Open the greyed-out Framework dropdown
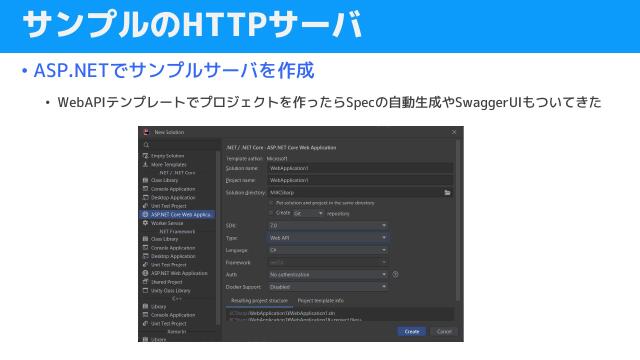This screenshot has height=360, width=640. (x=328, y=262)
